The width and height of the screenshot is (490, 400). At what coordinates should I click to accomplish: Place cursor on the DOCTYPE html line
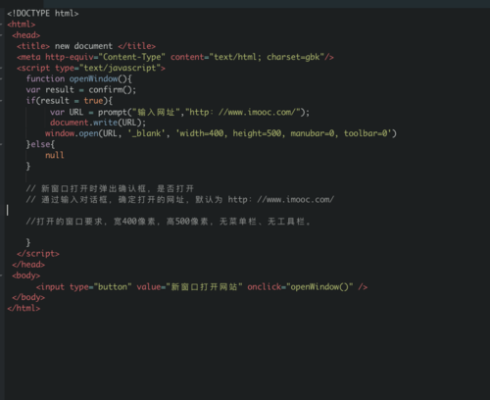tap(43, 13)
